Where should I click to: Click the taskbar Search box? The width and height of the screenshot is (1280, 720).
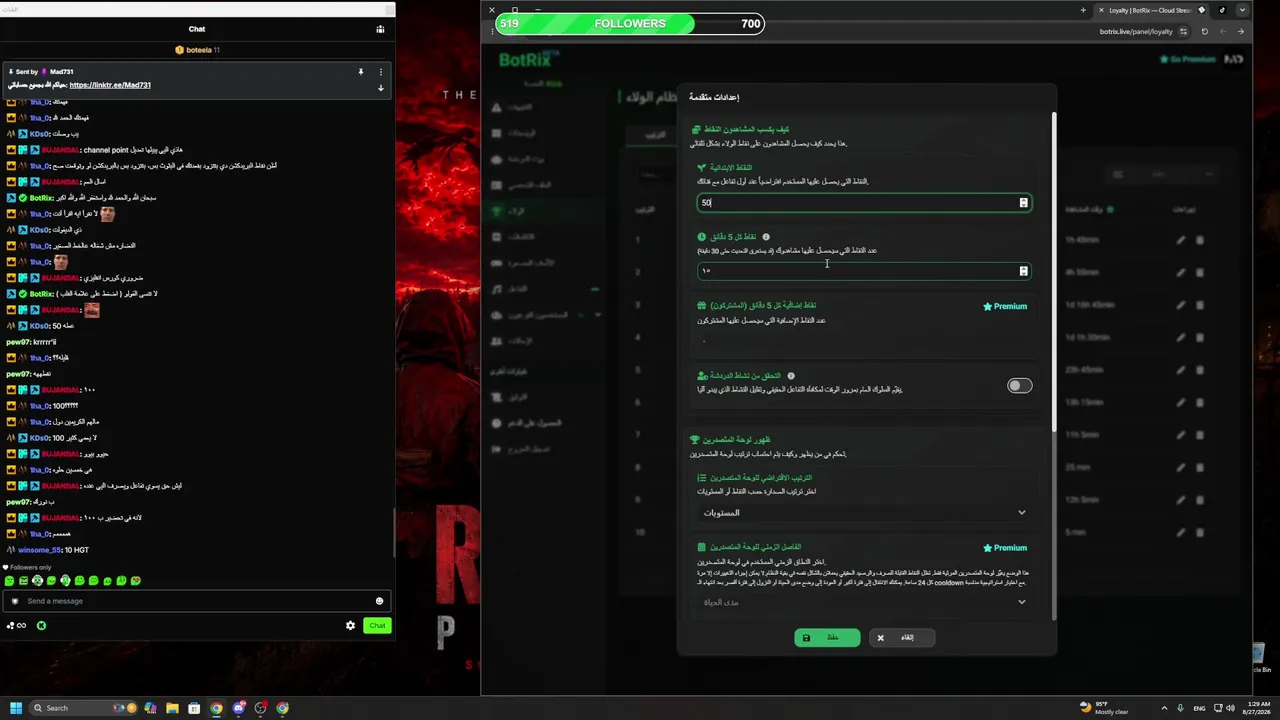85,708
